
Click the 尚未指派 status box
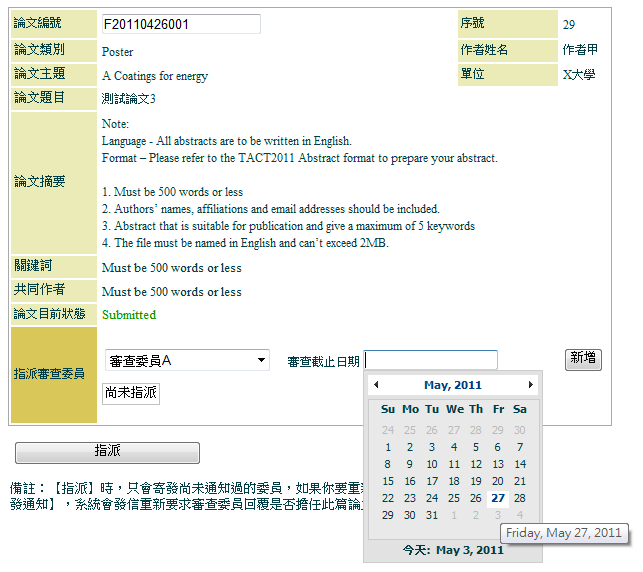tap(131, 393)
